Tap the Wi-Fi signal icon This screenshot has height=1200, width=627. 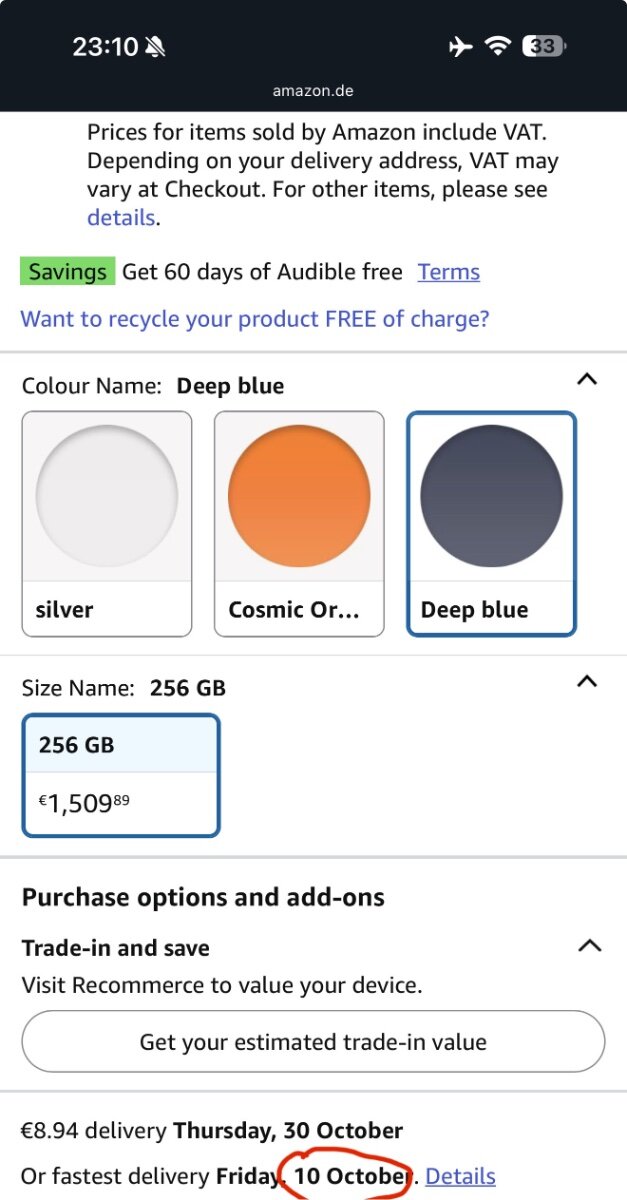tap(496, 46)
